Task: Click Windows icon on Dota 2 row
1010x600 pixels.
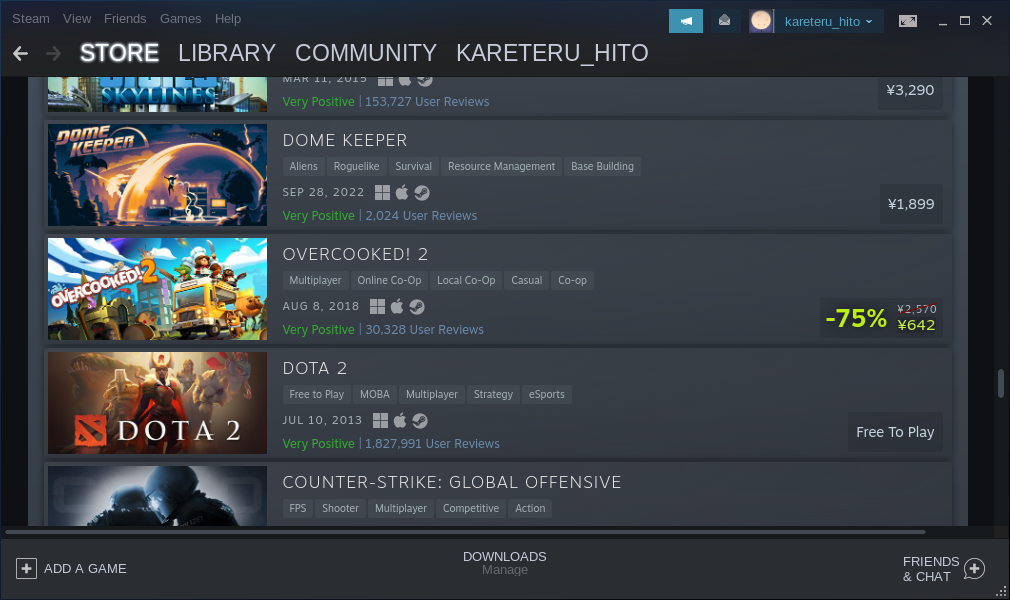Action: point(381,421)
